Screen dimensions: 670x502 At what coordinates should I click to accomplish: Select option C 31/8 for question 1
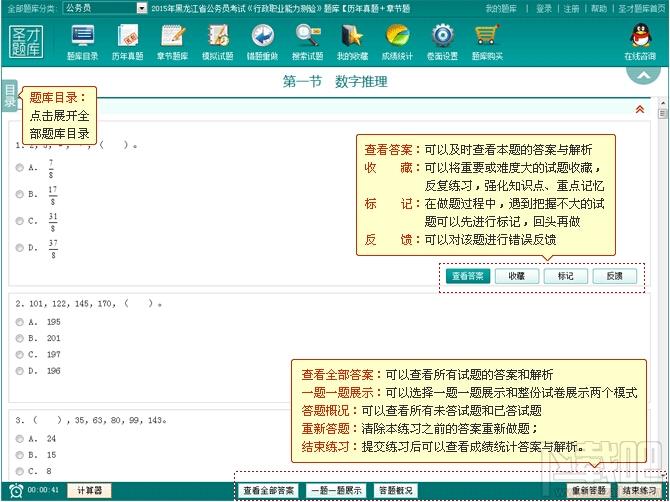coord(20,221)
